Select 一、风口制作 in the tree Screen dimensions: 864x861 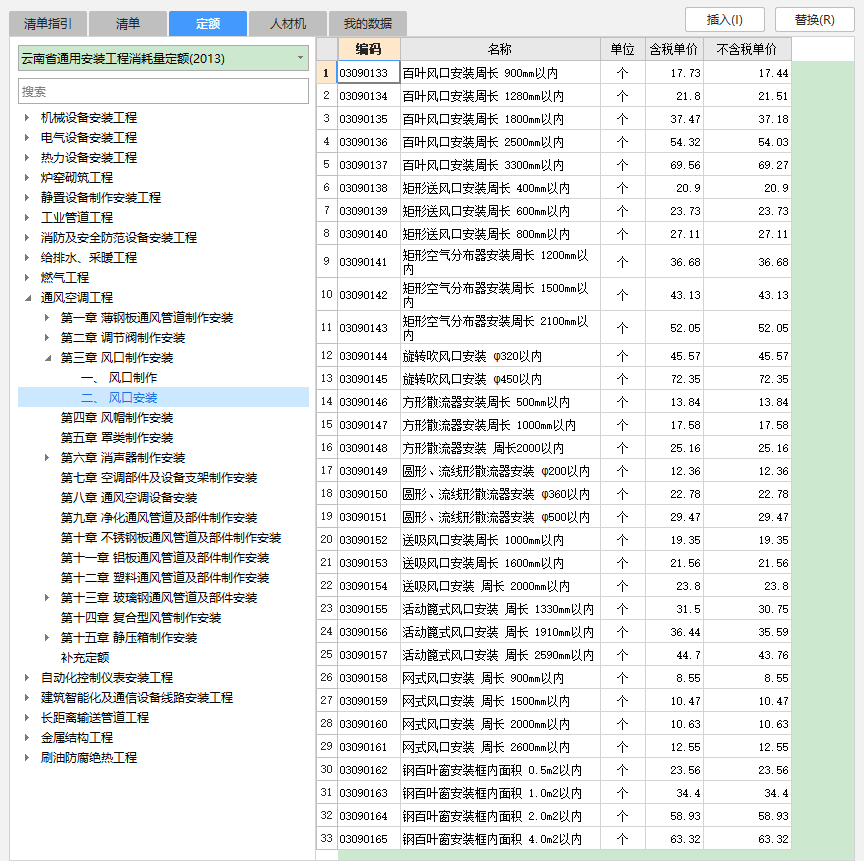tap(118, 378)
